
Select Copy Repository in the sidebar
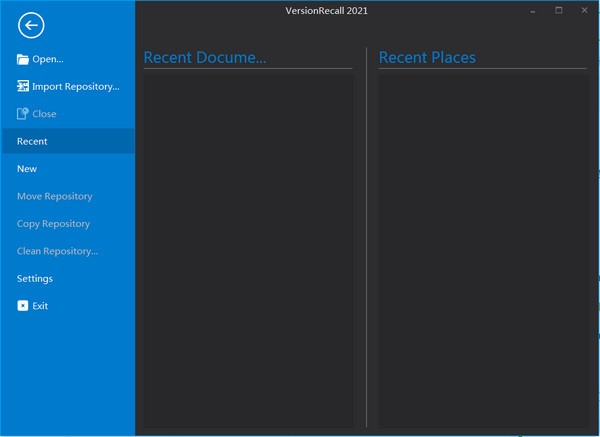53,224
